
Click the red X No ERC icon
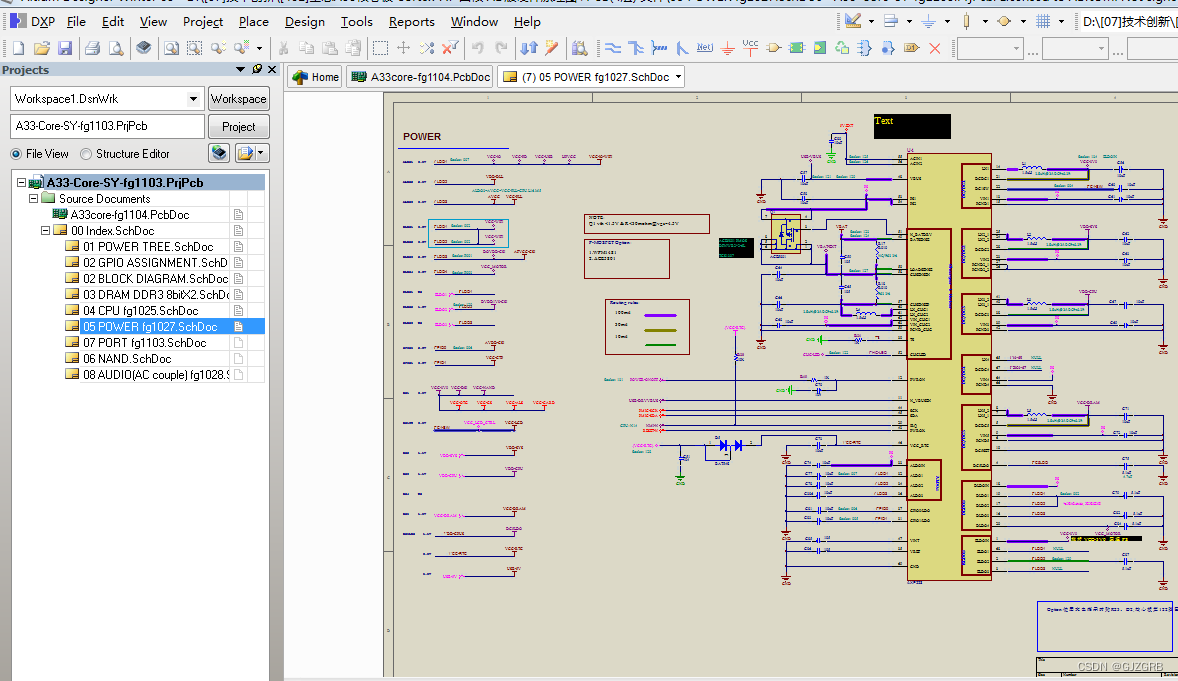tap(935, 48)
